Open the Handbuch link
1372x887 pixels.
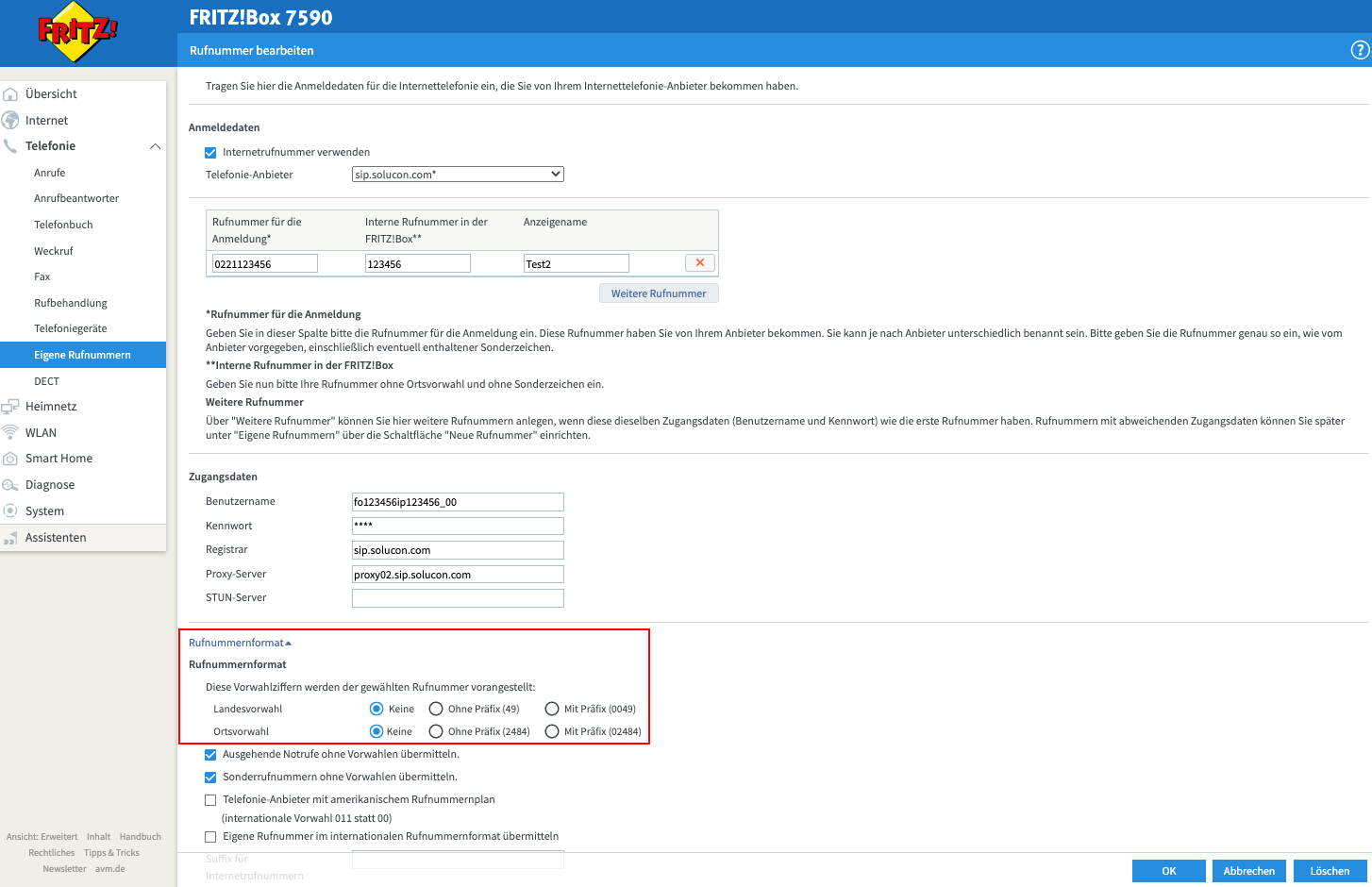tap(141, 837)
